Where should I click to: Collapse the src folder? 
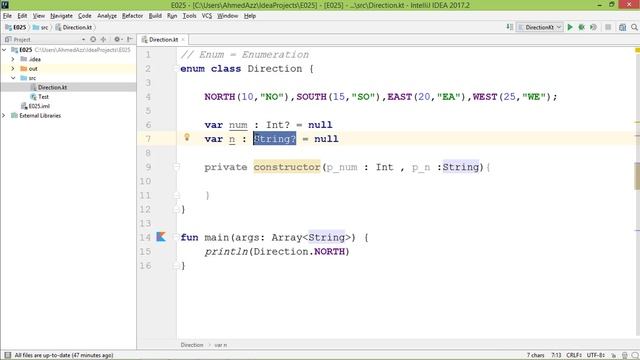coord(13,78)
